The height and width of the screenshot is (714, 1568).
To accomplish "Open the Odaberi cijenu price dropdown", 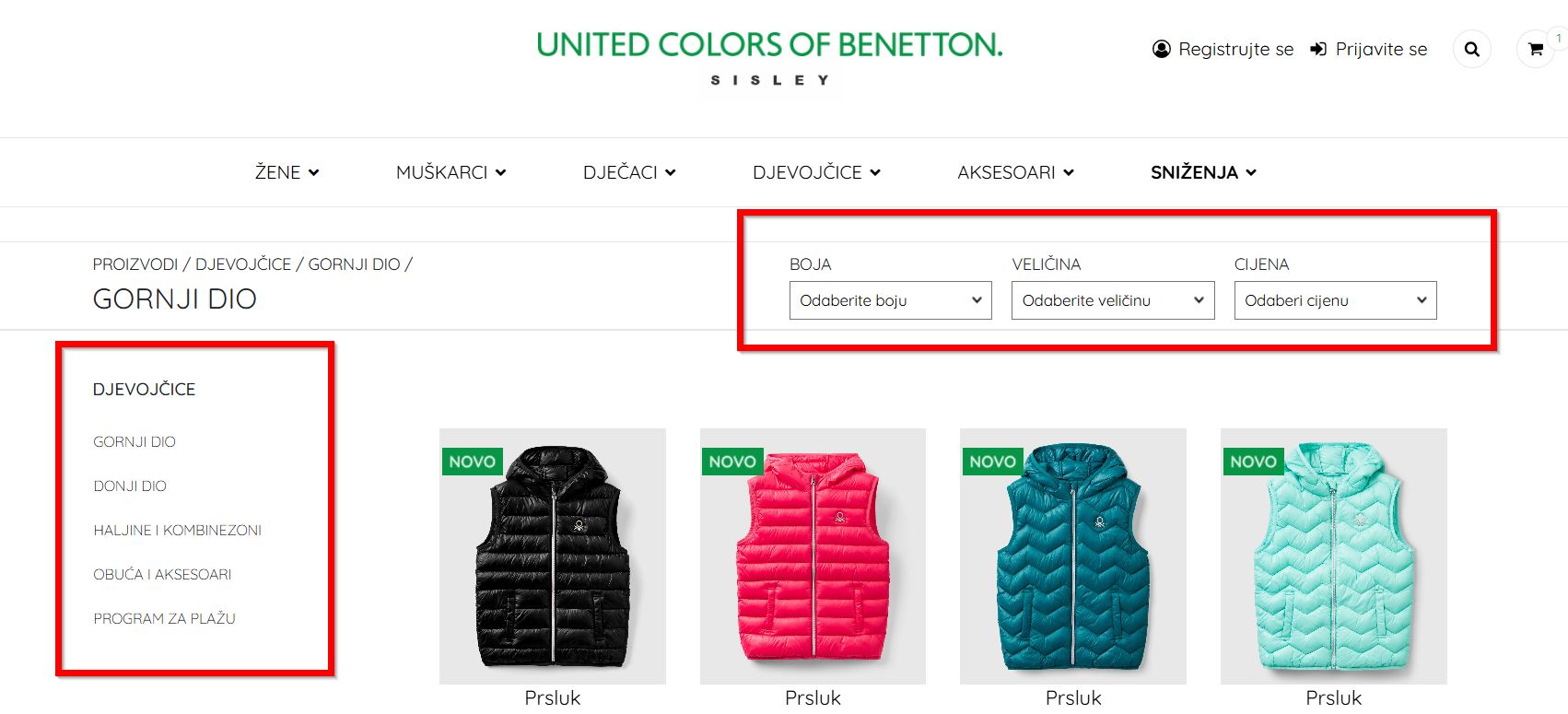I will (x=1335, y=299).
